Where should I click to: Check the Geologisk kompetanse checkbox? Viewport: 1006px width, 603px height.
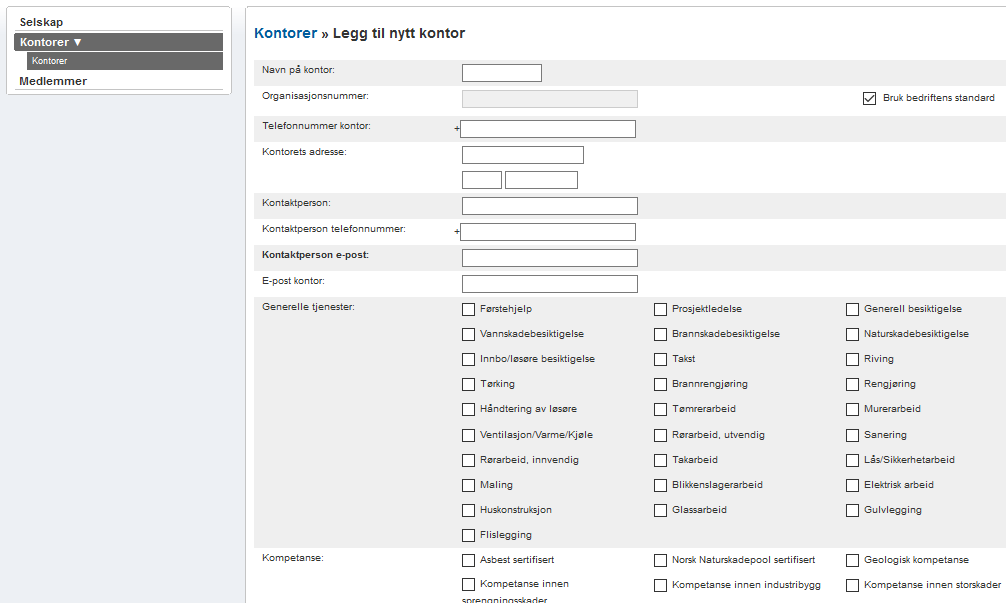[x=853, y=560]
